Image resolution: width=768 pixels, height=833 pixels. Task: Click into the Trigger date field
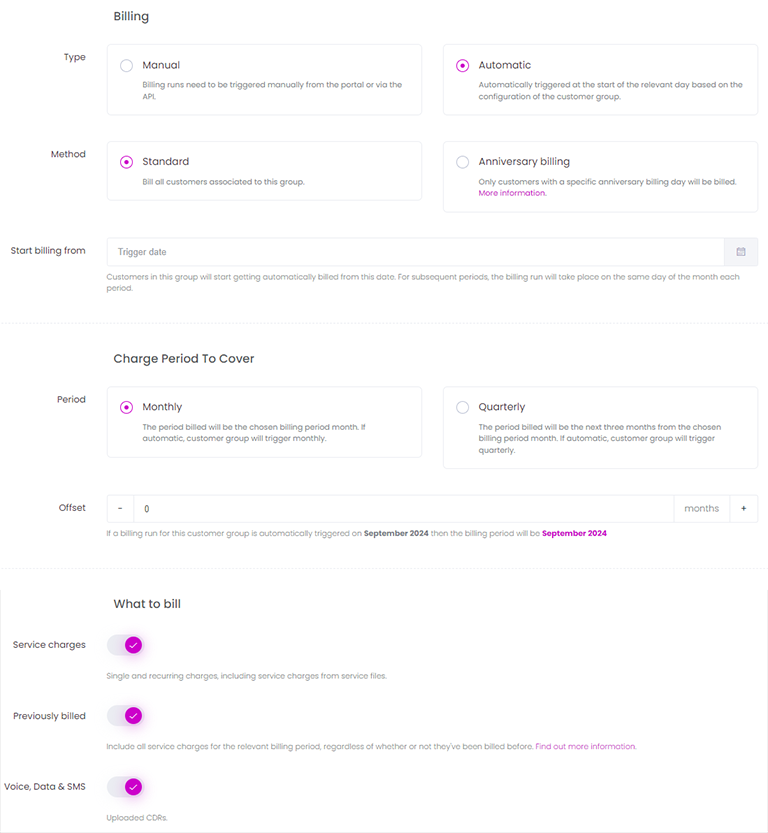pos(415,252)
